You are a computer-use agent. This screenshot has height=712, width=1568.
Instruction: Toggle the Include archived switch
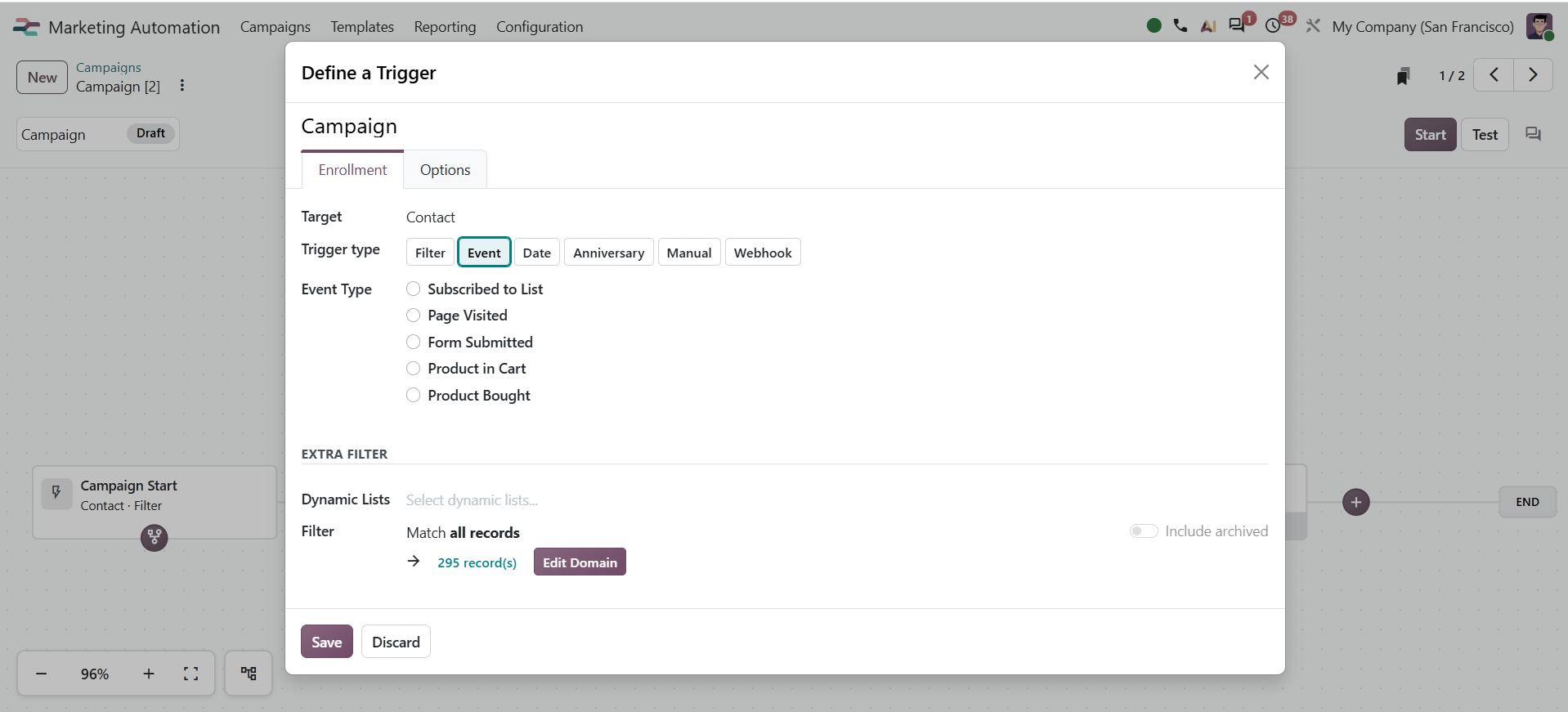pyautogui.click(x=1144, y=531)
